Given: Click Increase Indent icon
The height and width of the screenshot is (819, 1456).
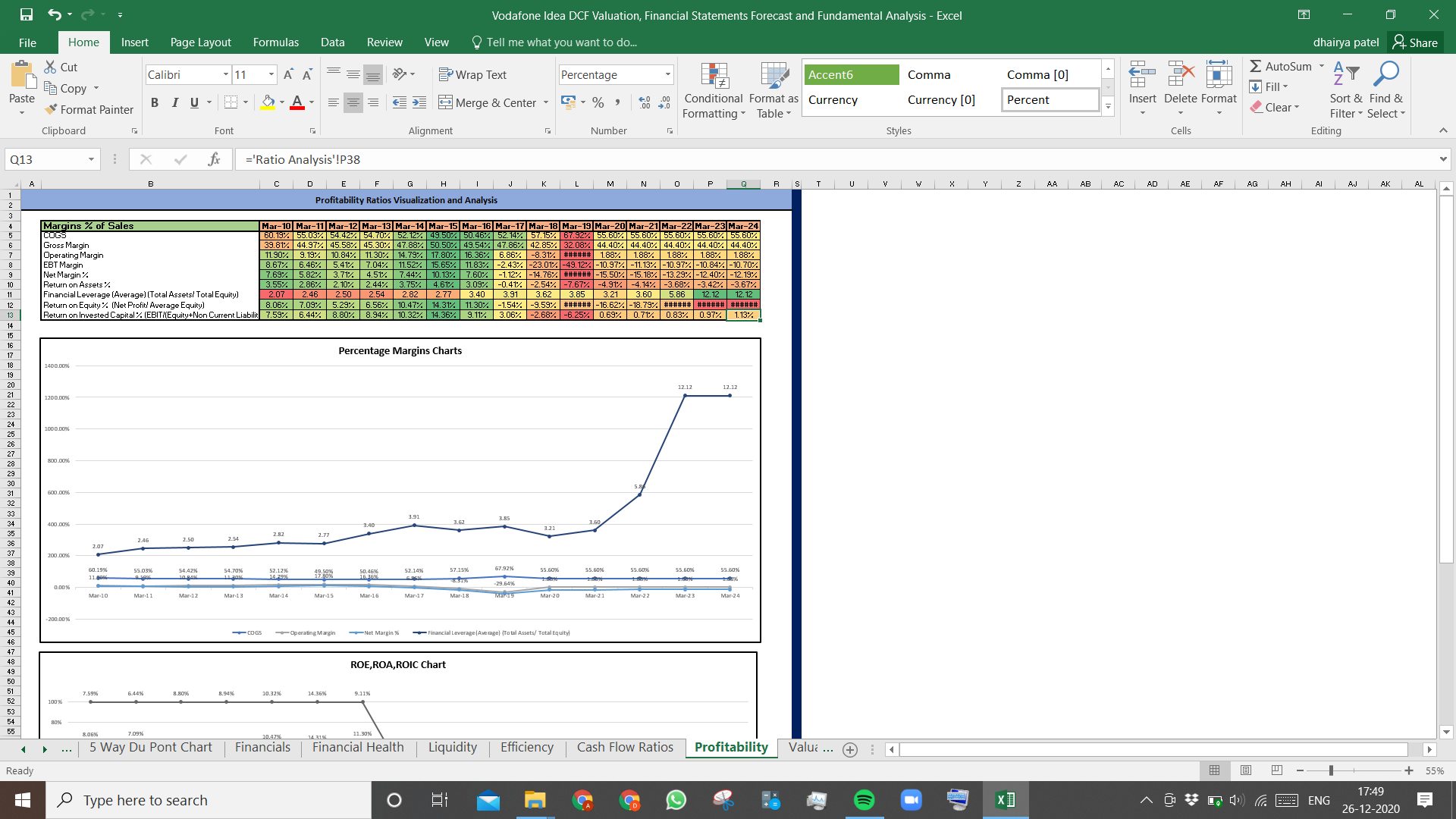Looking at the screenshot, I should pos(419,102).
